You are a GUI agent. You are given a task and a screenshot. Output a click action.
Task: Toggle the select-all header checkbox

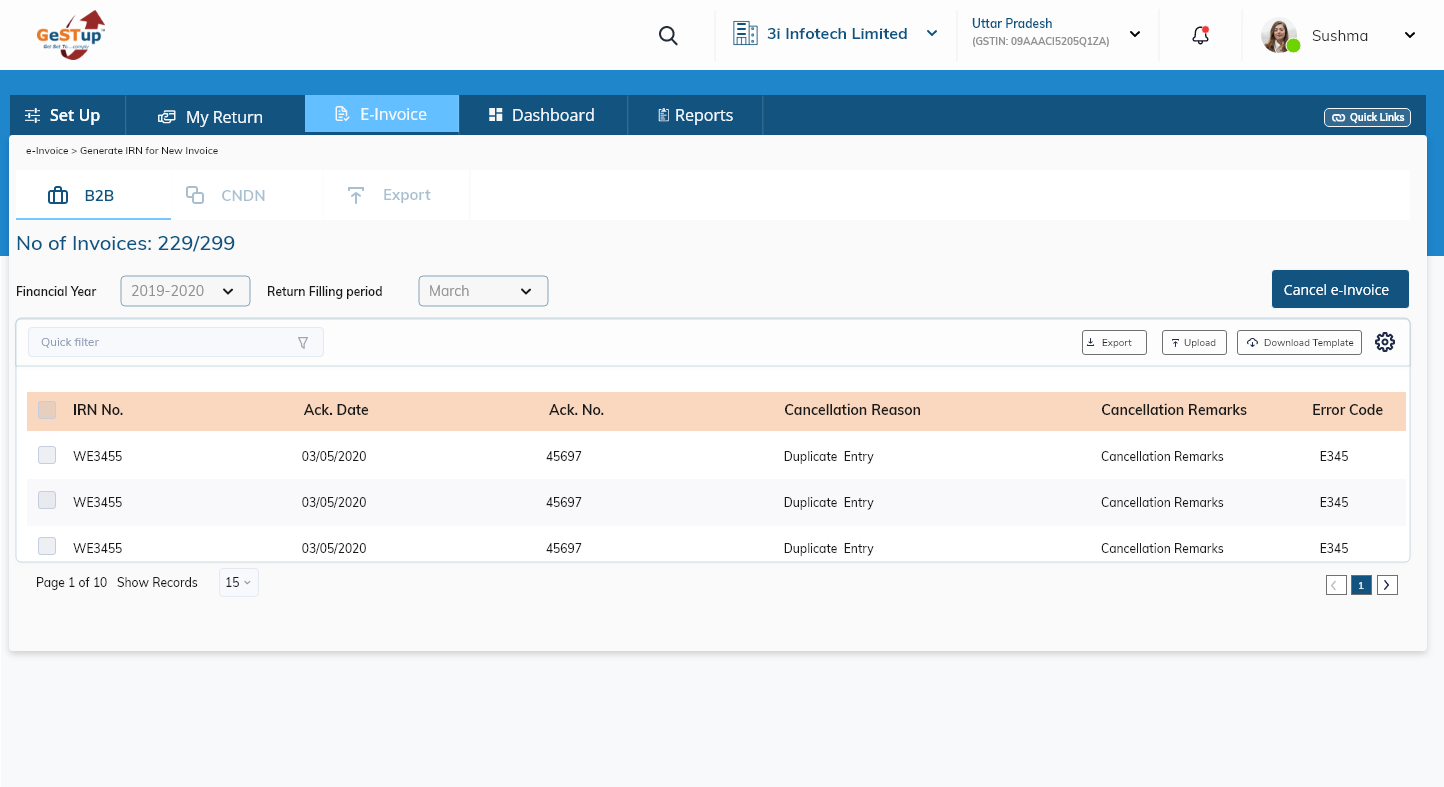click(x=47, y=410)
